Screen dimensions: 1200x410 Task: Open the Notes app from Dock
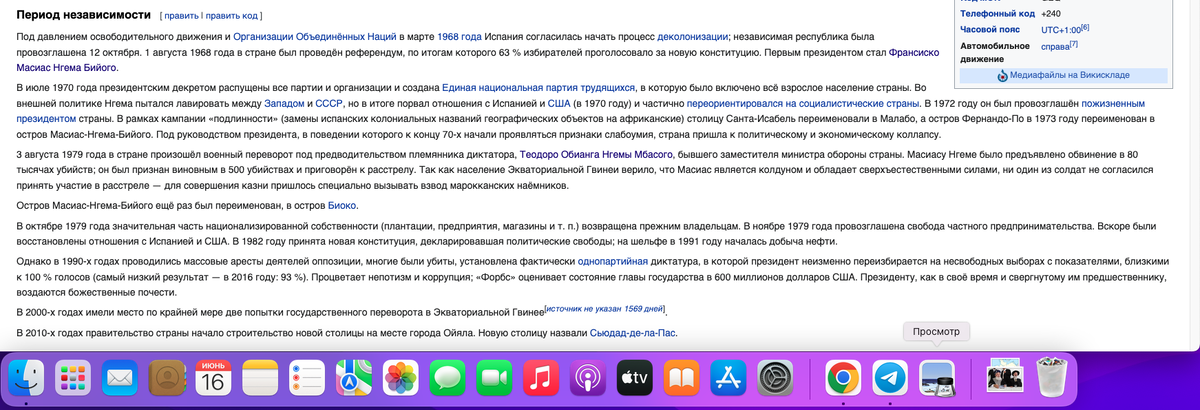coord(260,378)
